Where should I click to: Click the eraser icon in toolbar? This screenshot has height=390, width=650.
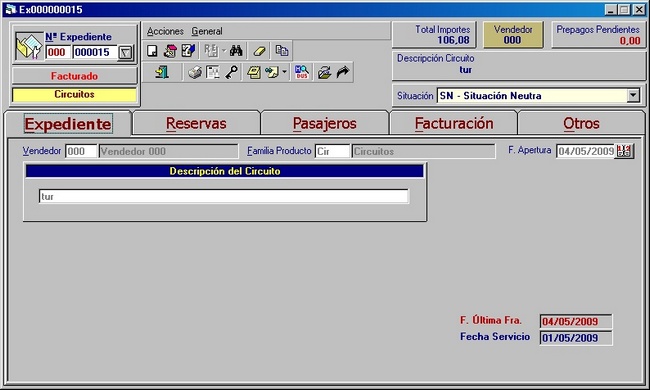(260, 51)
